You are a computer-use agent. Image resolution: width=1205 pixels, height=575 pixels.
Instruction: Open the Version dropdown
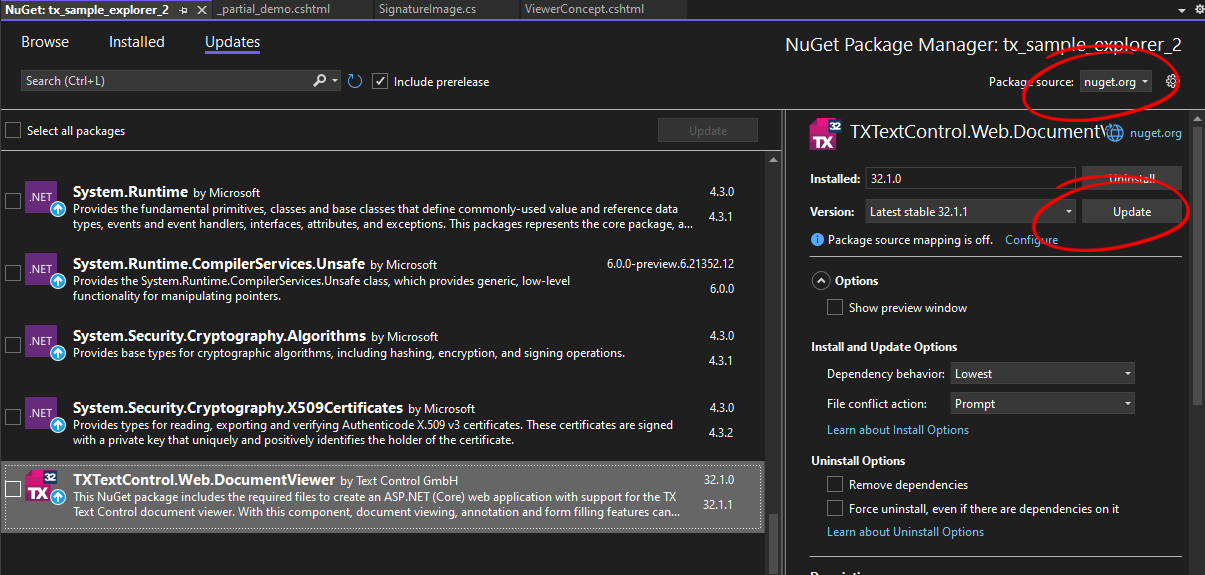click(970, 211)
